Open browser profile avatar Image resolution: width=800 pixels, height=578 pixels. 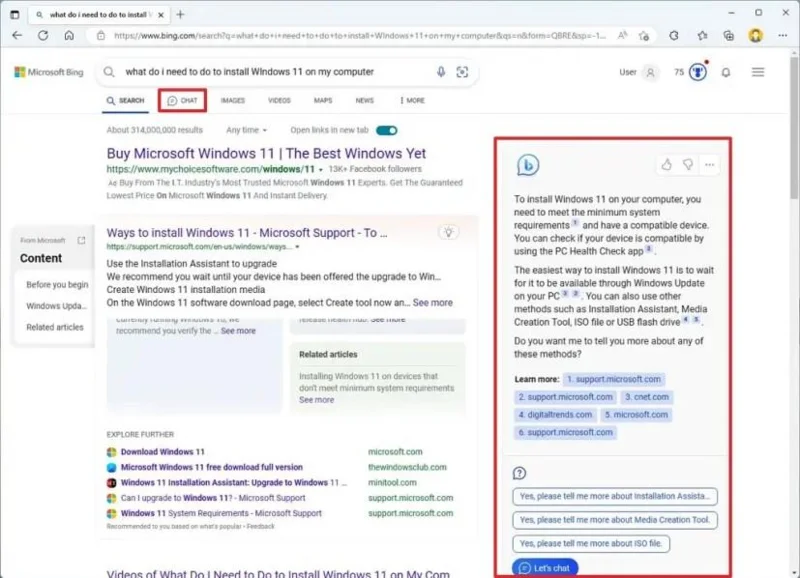756,35
